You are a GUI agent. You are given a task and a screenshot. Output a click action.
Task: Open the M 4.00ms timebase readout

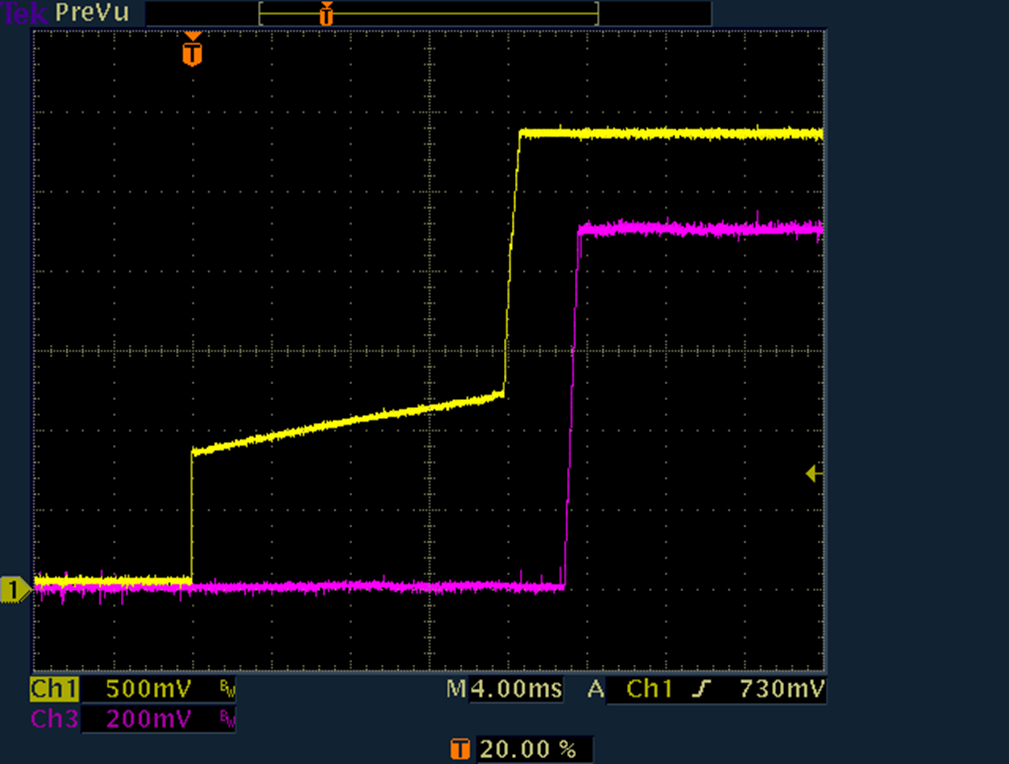pos(505,689)
